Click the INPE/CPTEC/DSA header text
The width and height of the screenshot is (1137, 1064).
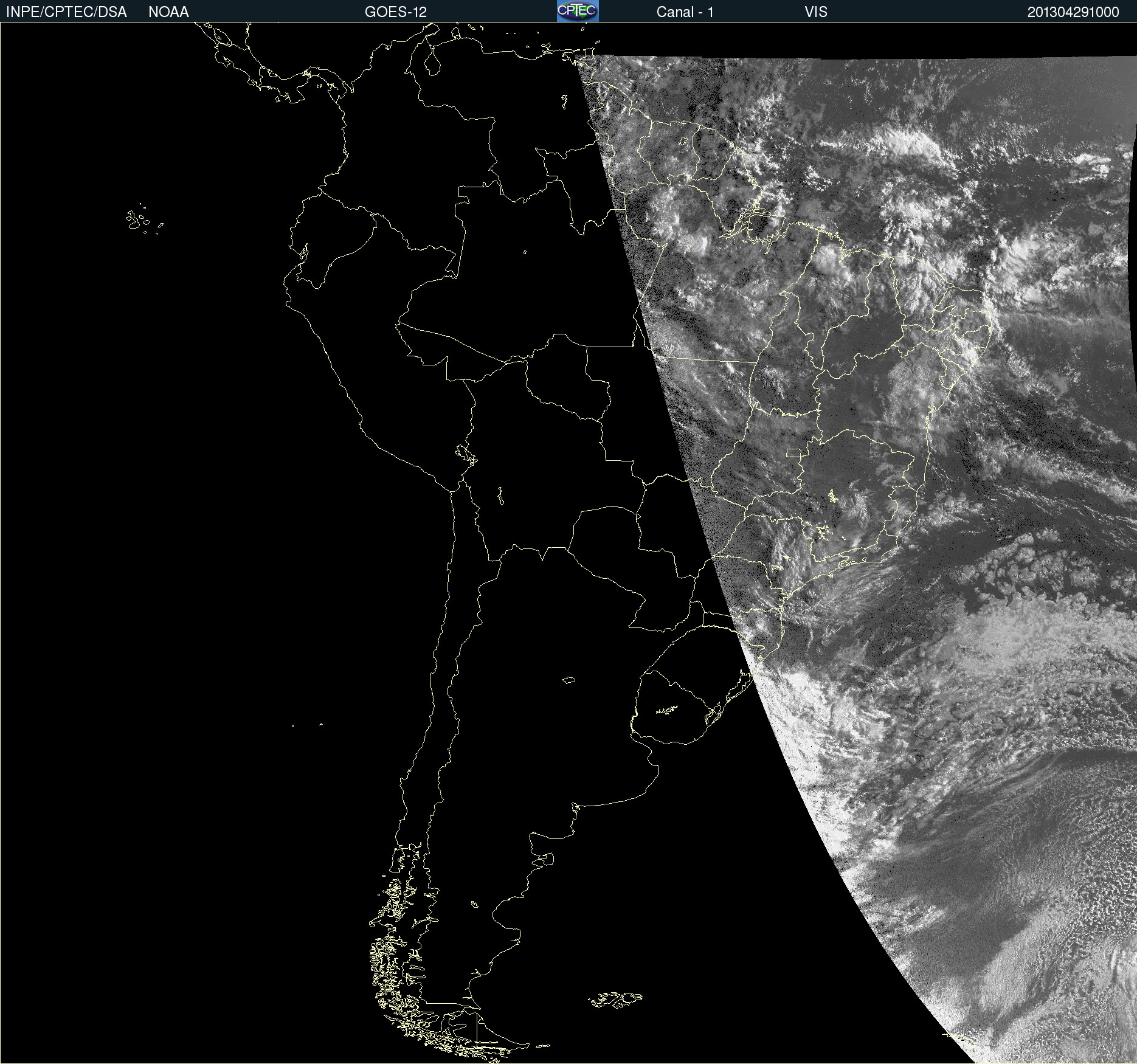coord(66,12)
